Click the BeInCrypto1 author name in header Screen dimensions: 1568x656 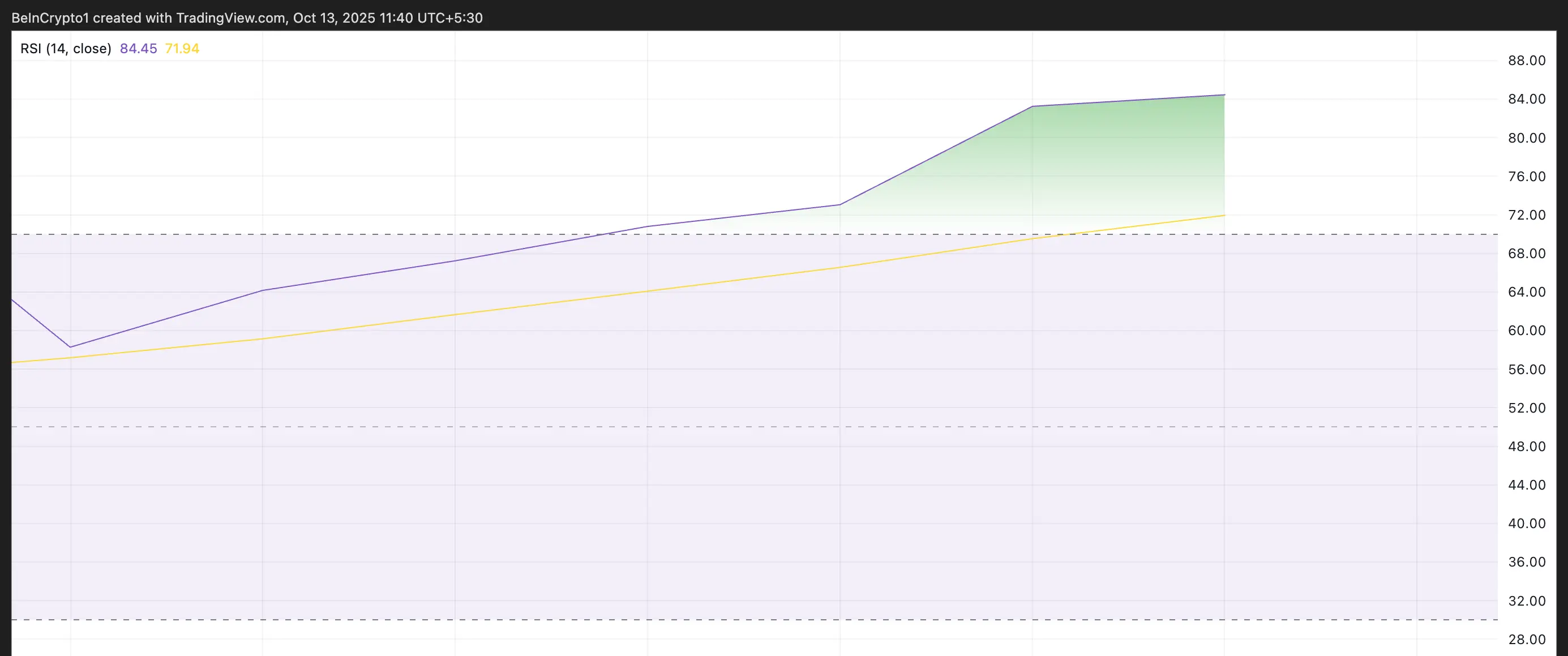50,18
